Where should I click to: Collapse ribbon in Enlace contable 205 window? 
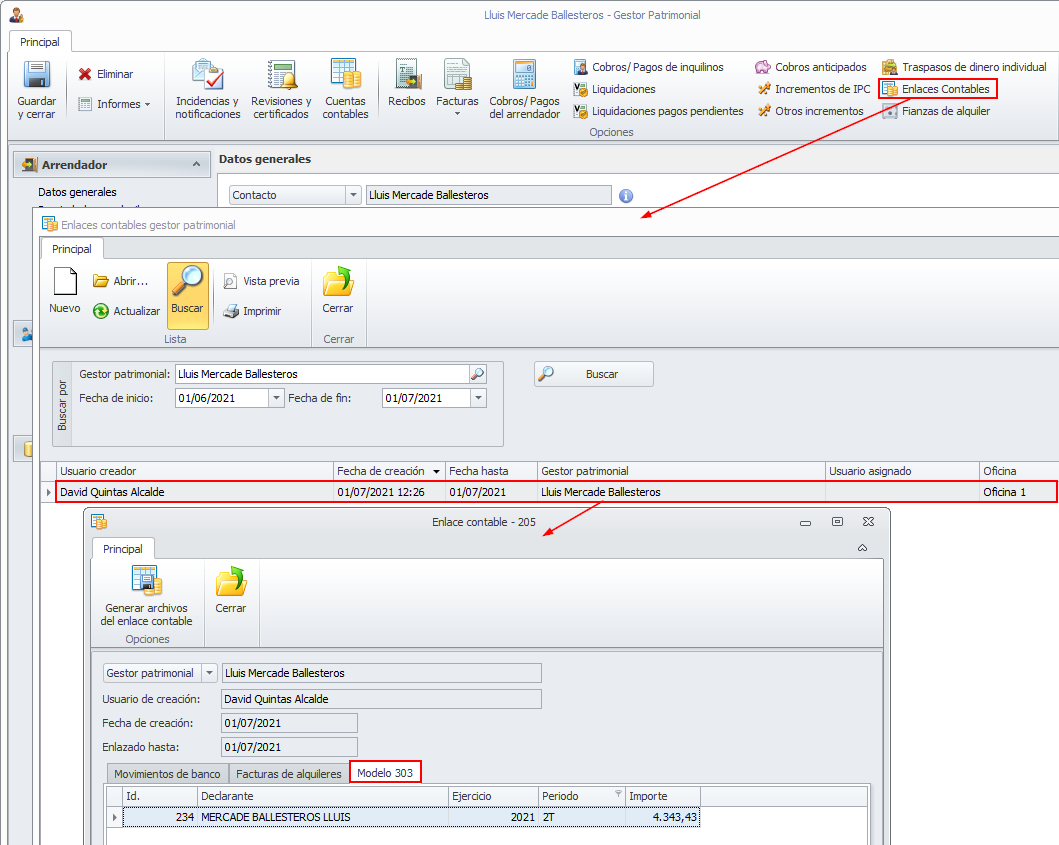pyautogui.click(x=862, y=548)
